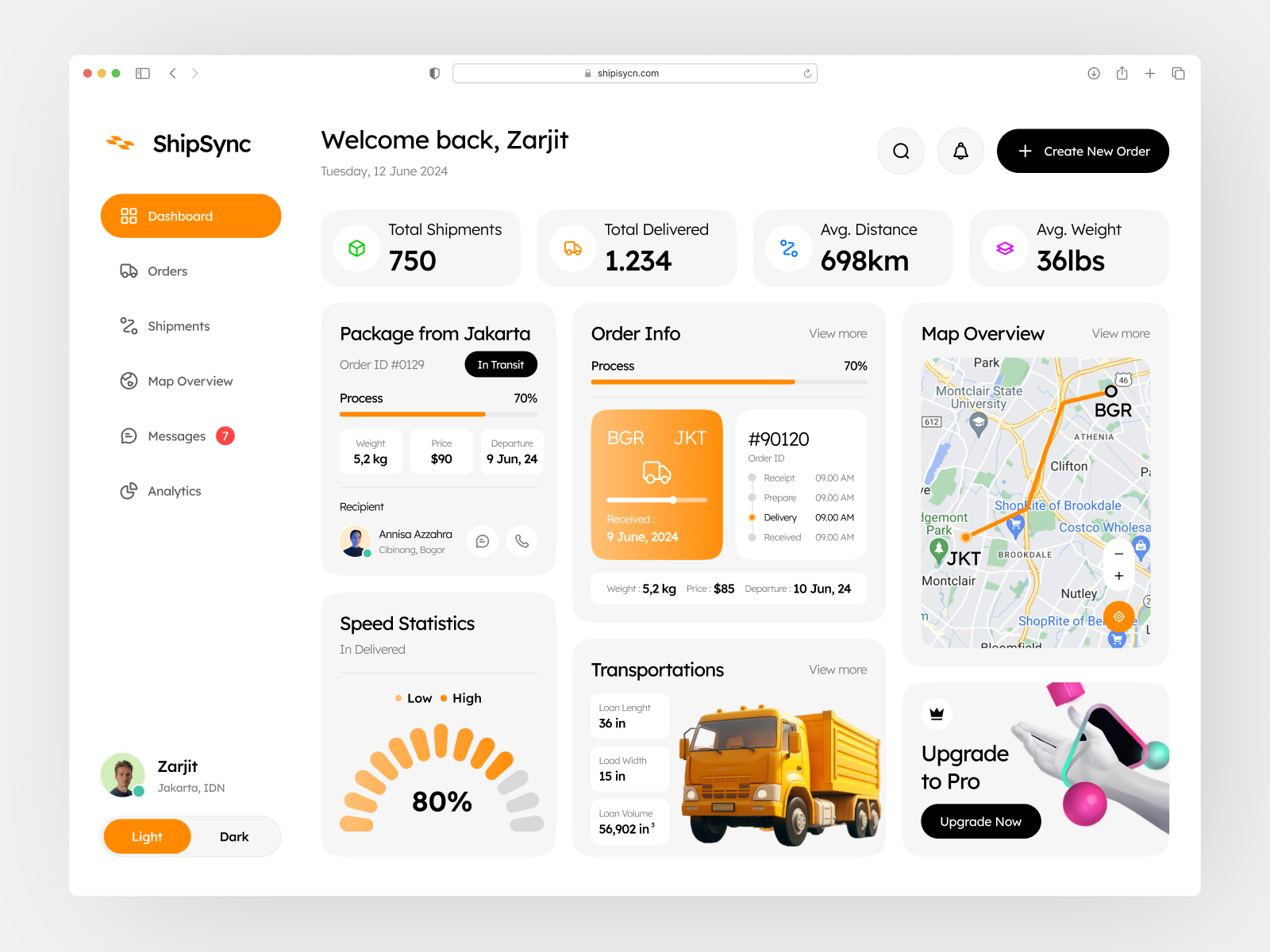Switch interface to Dark mode
This screenshot has height=952, width=1270.
click(x=234, y=836)
